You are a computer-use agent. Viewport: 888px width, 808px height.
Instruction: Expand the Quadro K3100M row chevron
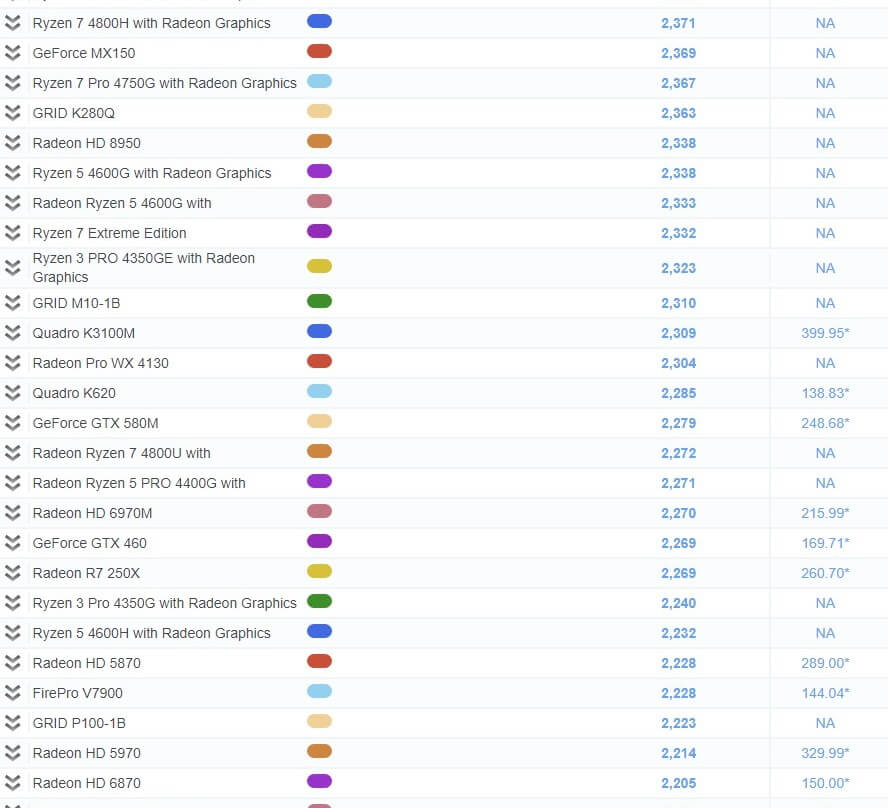[12, 334]
